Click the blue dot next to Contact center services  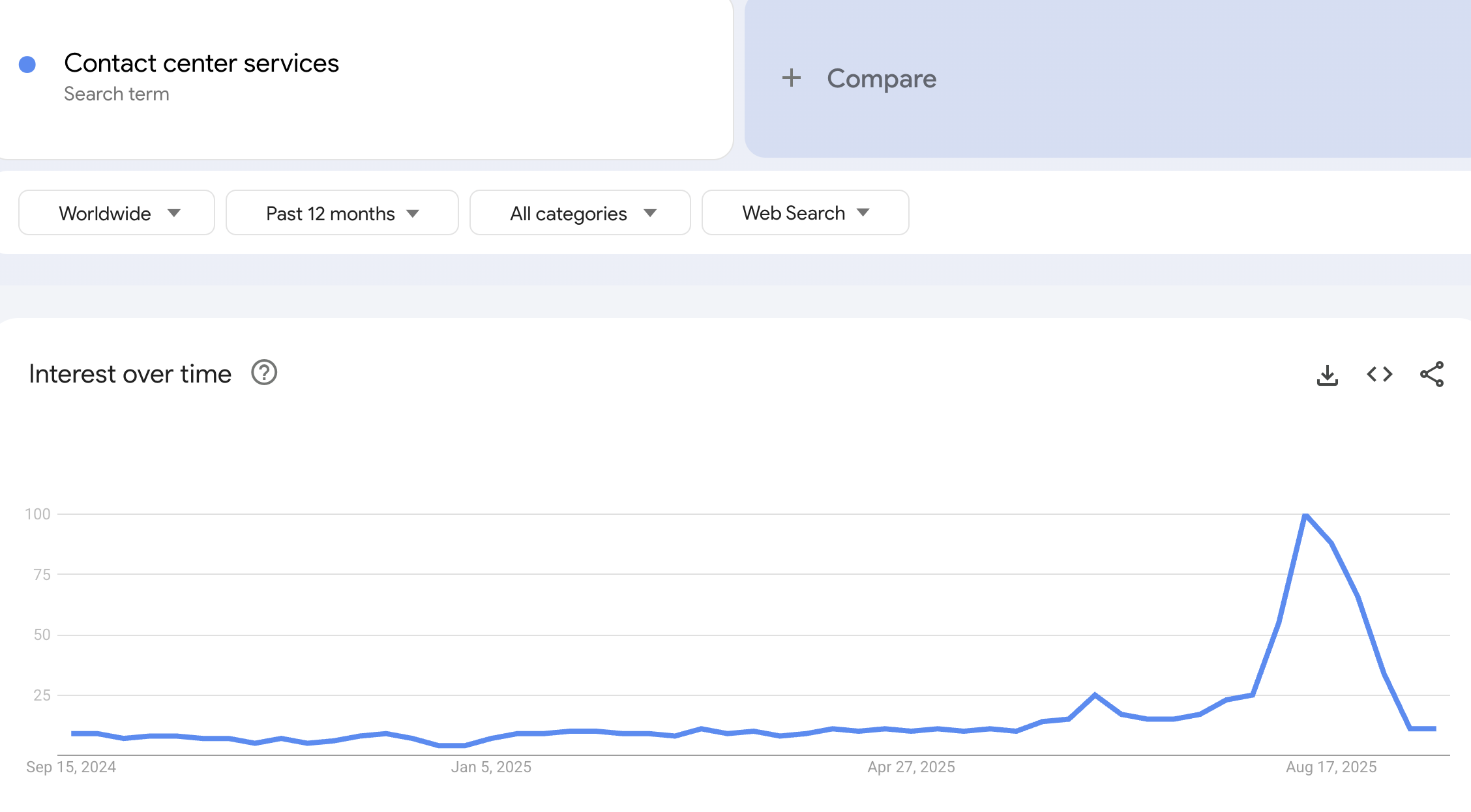[27, 63]
